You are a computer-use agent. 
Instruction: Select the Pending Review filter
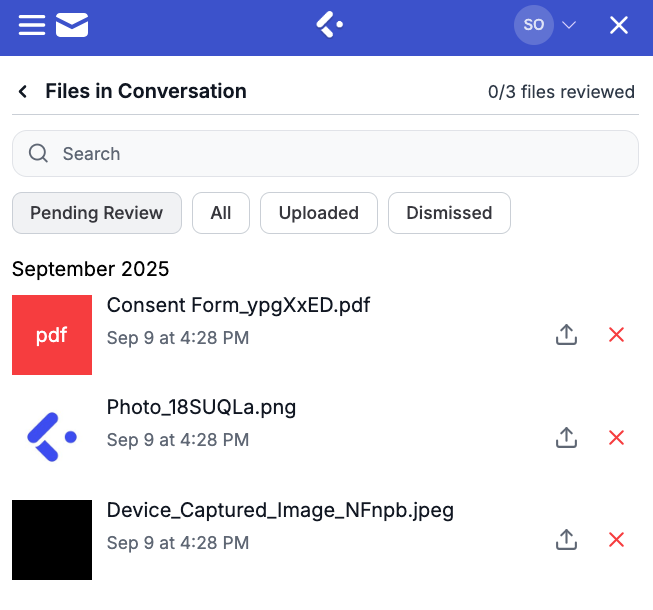96,213
